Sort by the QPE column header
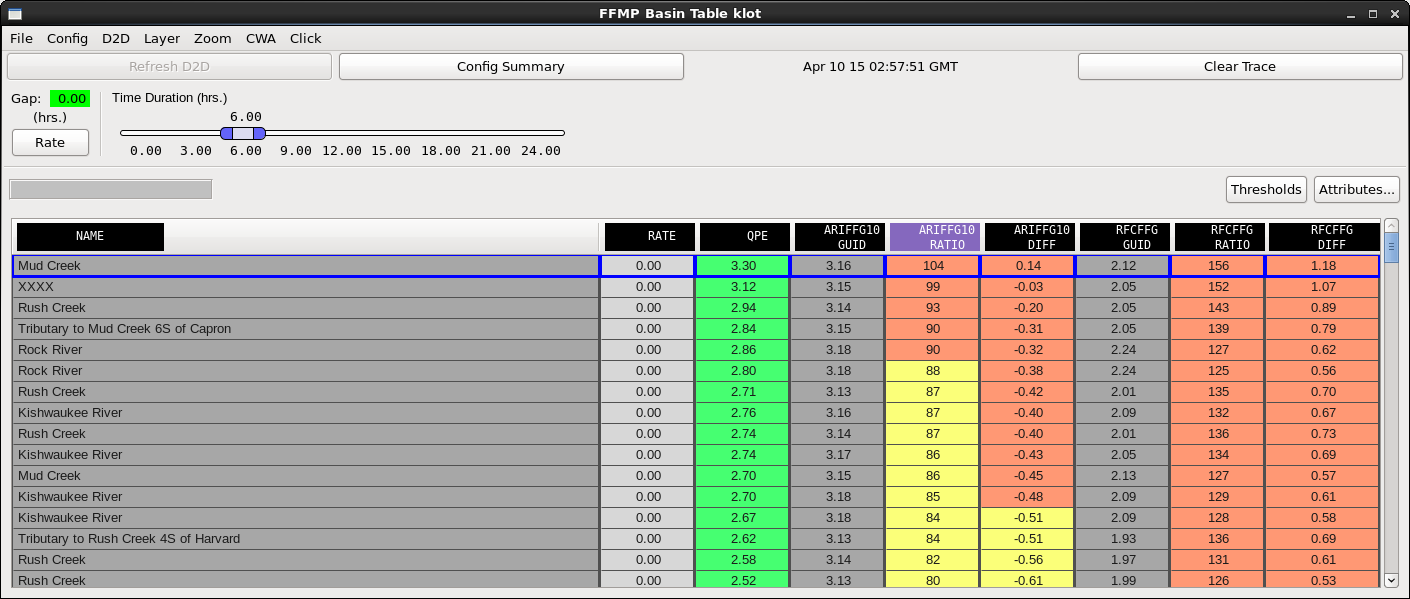 pyautogui.click(x=745, y=237)
